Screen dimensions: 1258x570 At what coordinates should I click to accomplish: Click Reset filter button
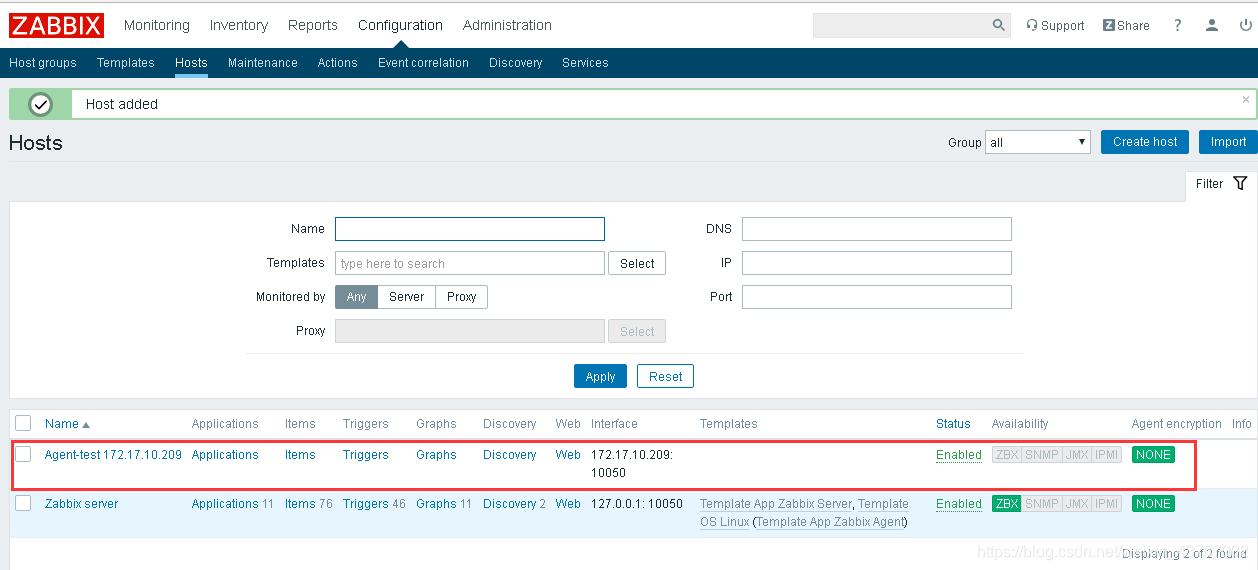point(665,377)
